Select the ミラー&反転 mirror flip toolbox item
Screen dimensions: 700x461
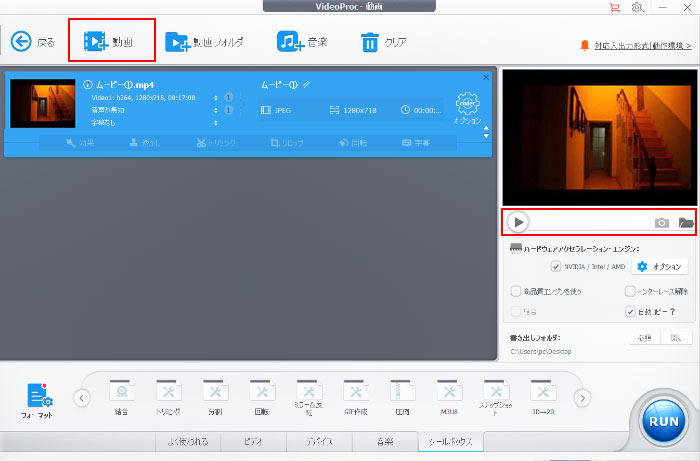309,398
